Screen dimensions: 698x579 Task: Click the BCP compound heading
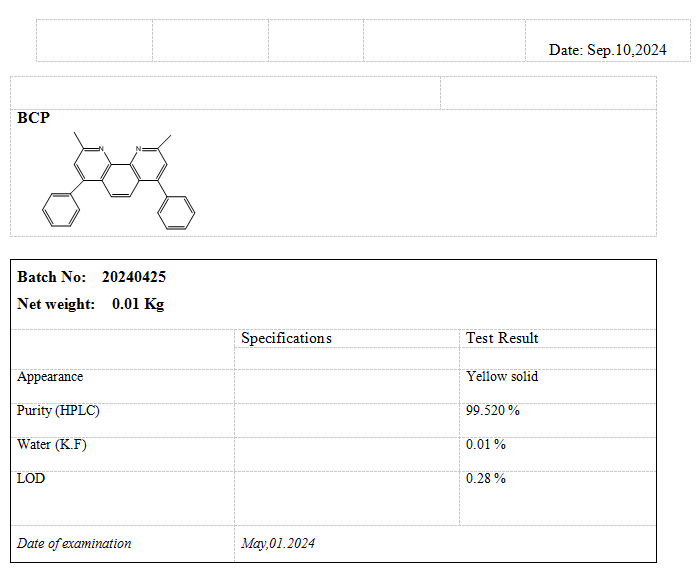[33, 118]
